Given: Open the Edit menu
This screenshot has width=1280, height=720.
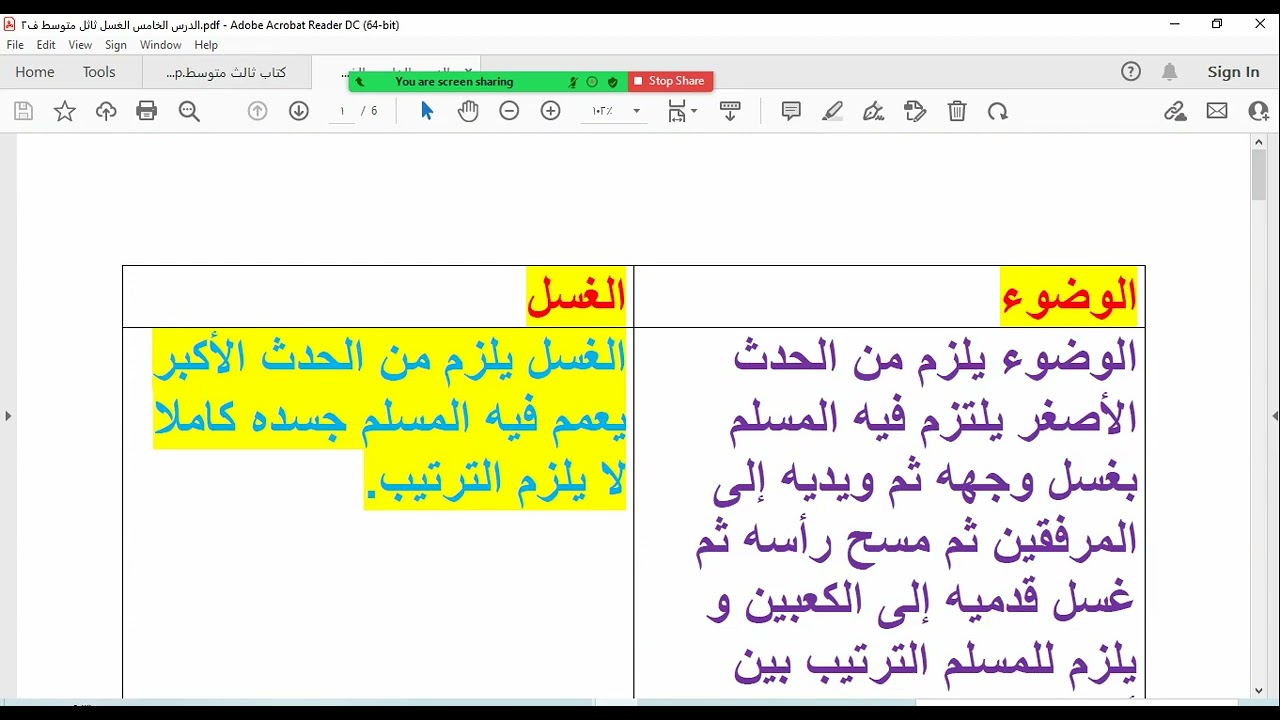Looking at the screenshot, I should [46, 45].
